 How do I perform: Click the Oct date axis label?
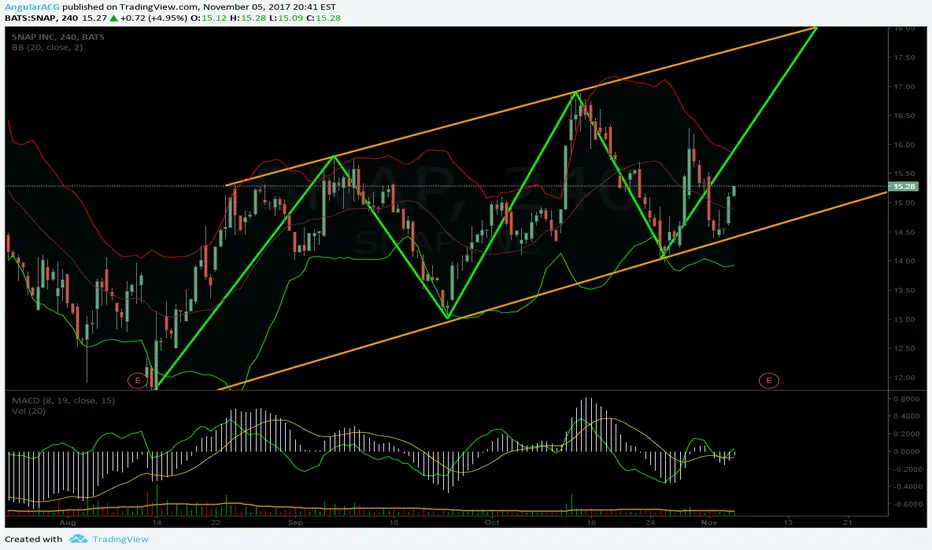coord(492,523)
